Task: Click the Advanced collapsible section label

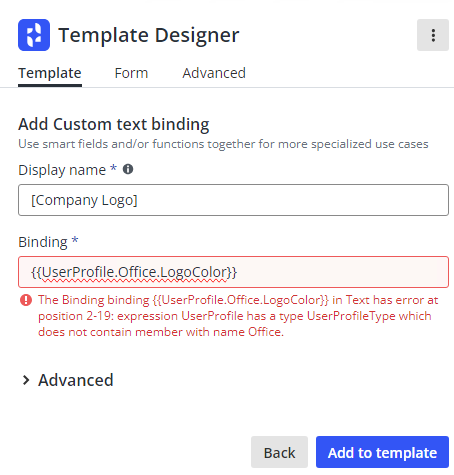Action: pyautogui.click(x=76, y=380)
